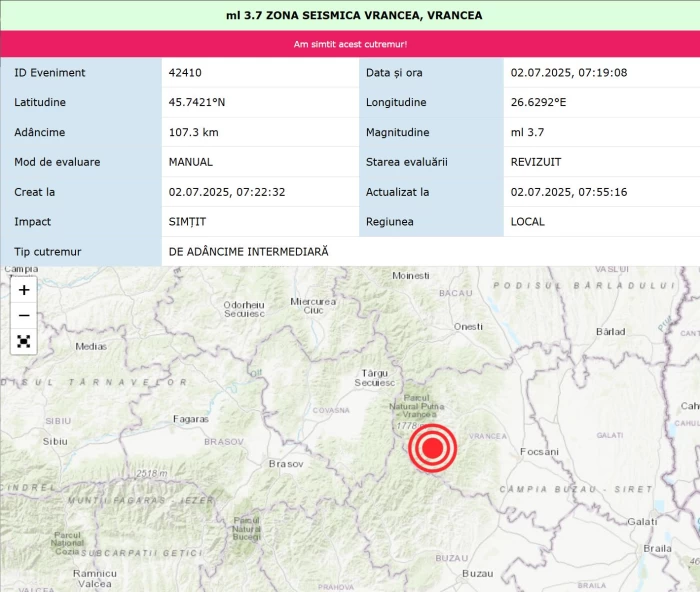Select the REVIZUIT evaluation status value
The height and width of the screenshot is (592, 700).
[x=536, y=162]
